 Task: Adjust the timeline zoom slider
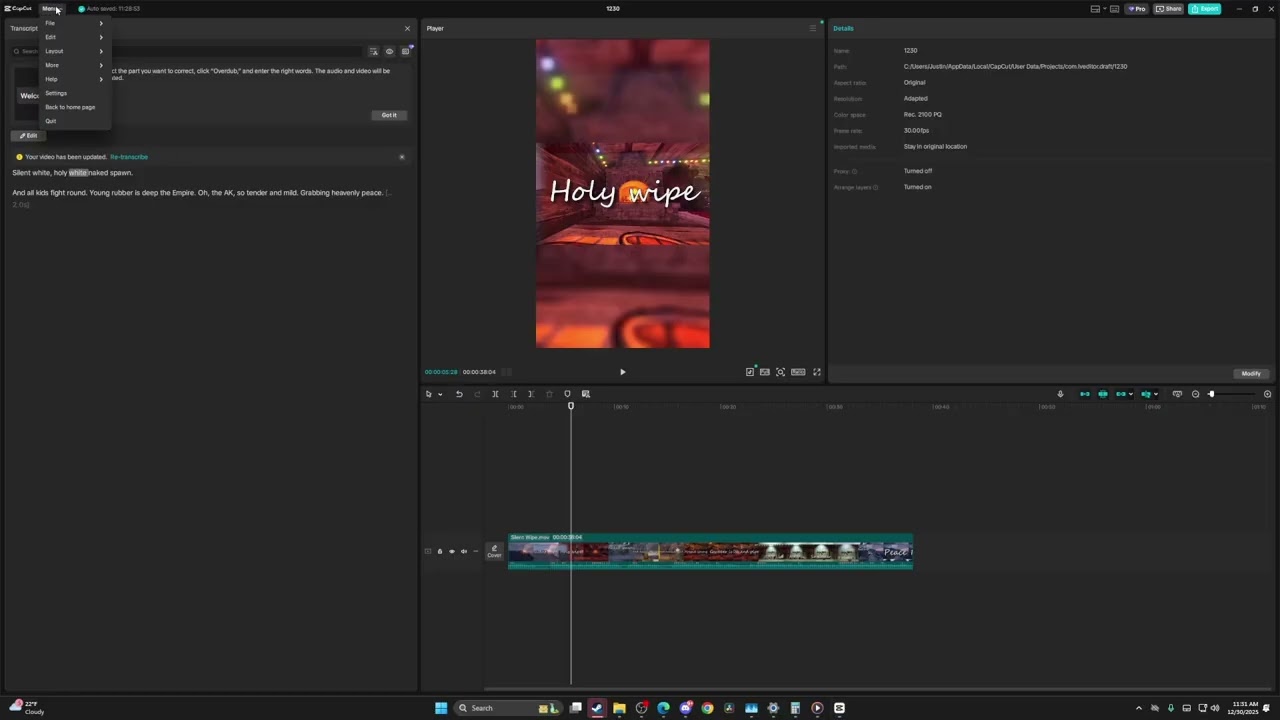pyautogui.click(x=1211, y=394)
